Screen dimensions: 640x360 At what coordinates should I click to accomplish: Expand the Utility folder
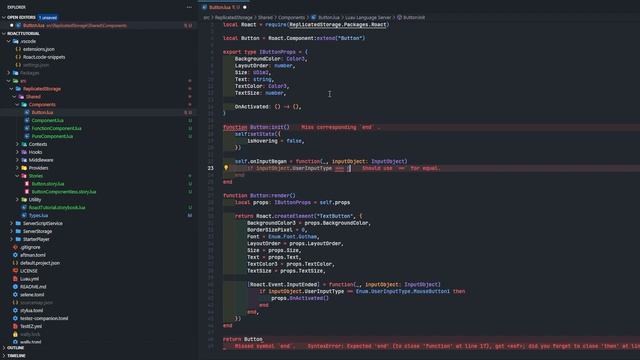pyautogui.click(x=17, y=200)
